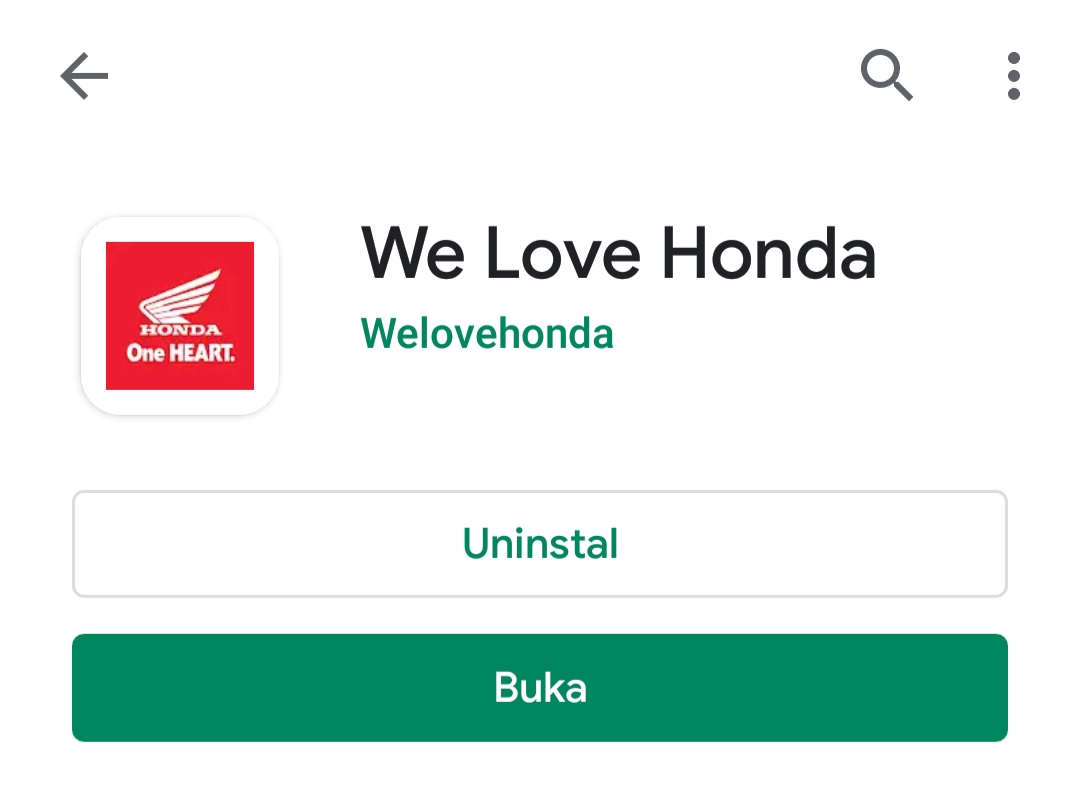Open the Welovehonda developer page

[x=487, y=333]
